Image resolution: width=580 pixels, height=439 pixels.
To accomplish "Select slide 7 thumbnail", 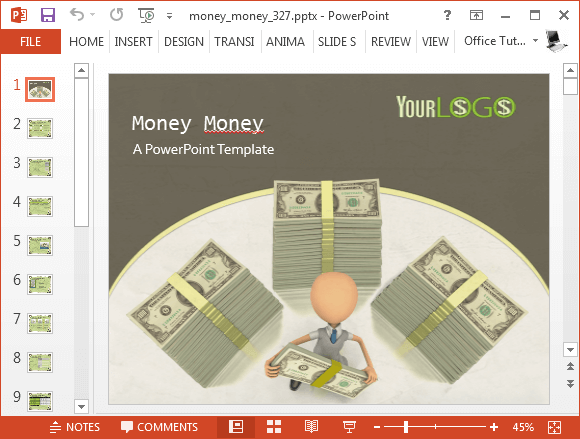I will click(40, 323).
